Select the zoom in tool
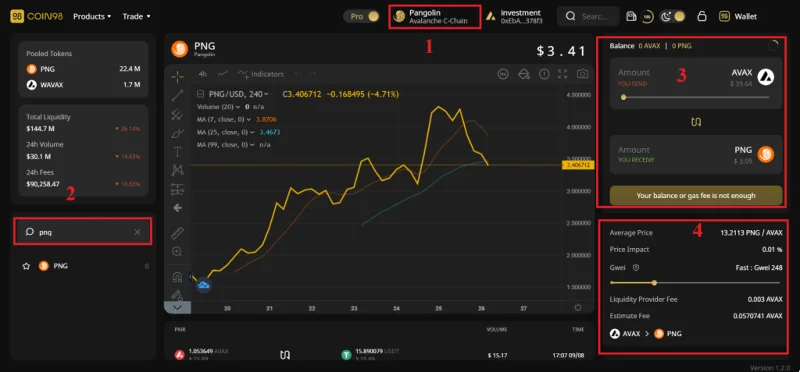The height and width of the screenshot is (372, 800). click(178, 252)
